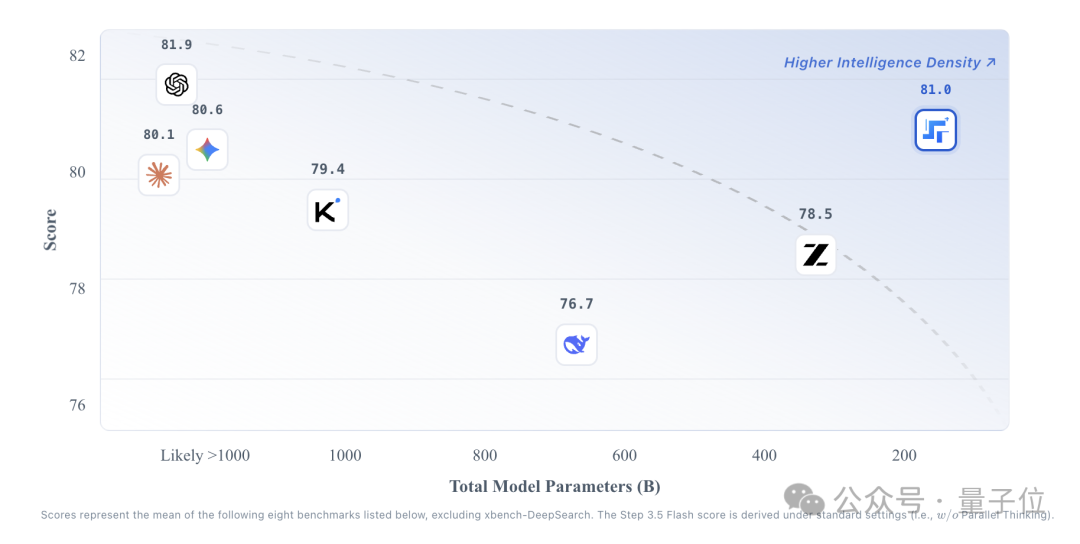The width and height of the screenshot is (1080, 544).
Task: Click the OpenAI logo data point
Action: [x=177, y=85]
